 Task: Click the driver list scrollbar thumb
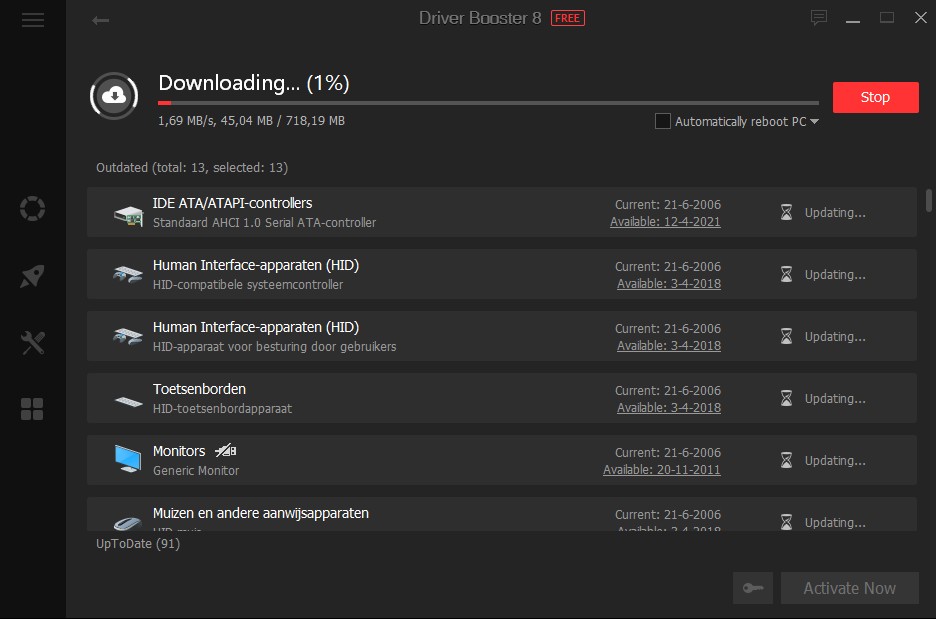coord(928,200)
